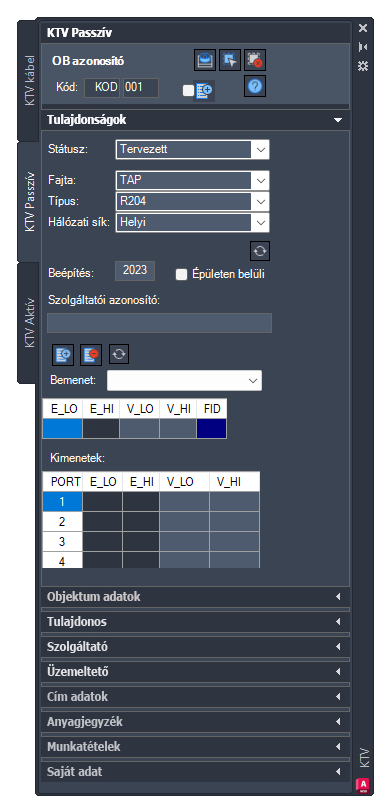This screenshot has height=808, width=392.
Task: Click the Szolgáltatói azonosító text field
Action: click(159, 323)
